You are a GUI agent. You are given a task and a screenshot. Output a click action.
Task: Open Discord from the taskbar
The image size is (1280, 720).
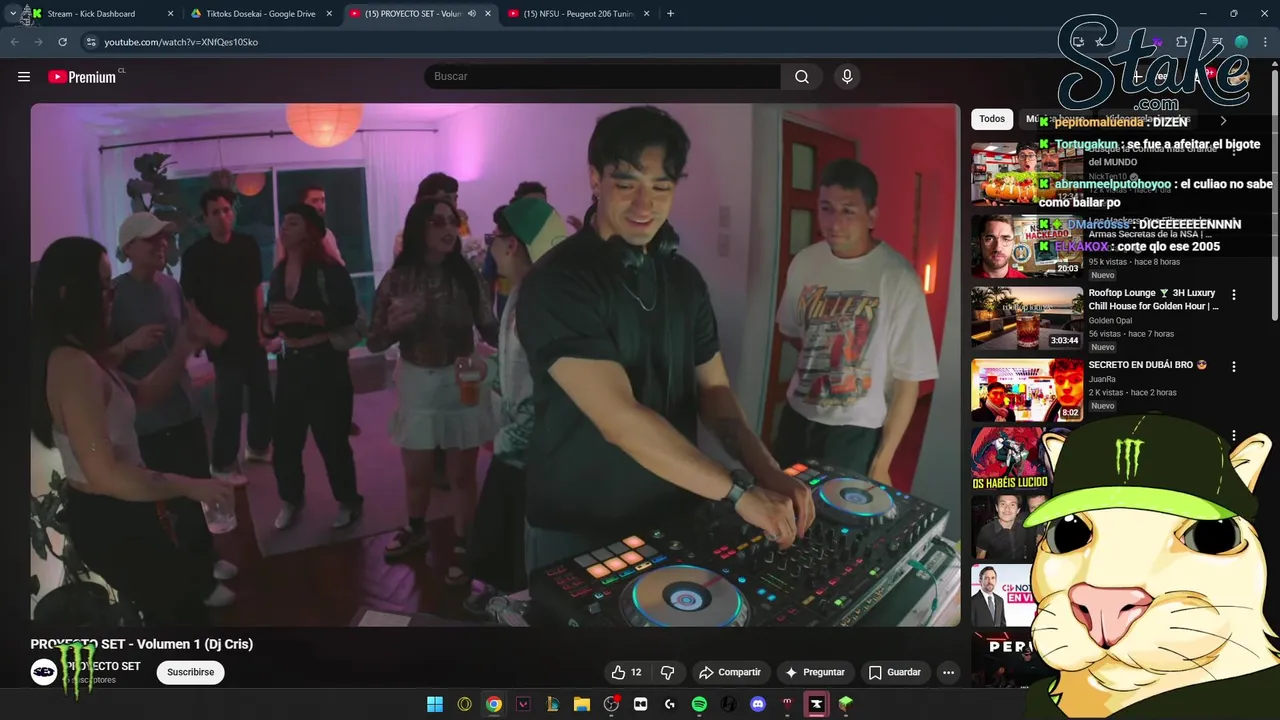click(x=758, y=704)
